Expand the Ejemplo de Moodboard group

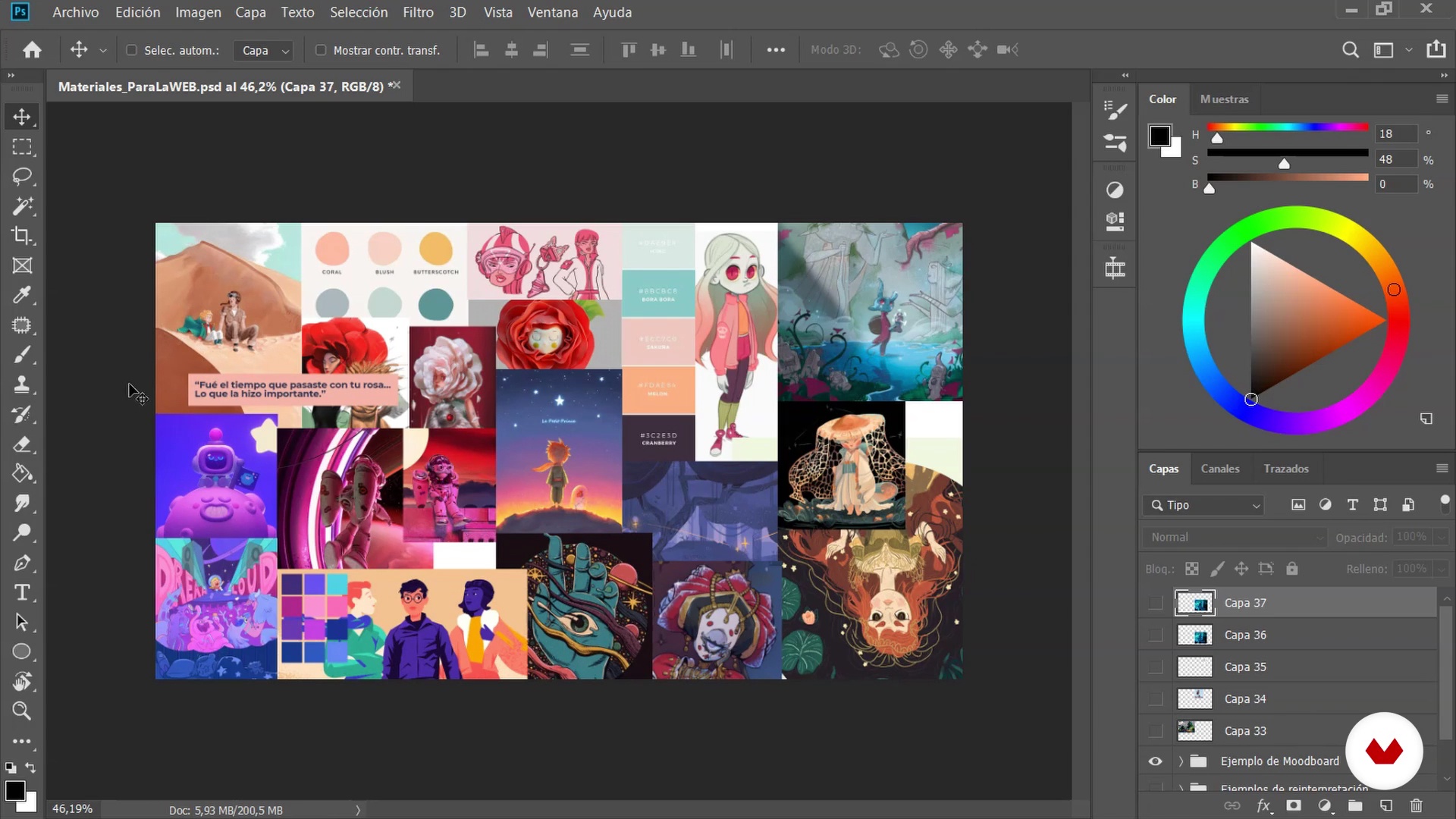click(1181, 761)
